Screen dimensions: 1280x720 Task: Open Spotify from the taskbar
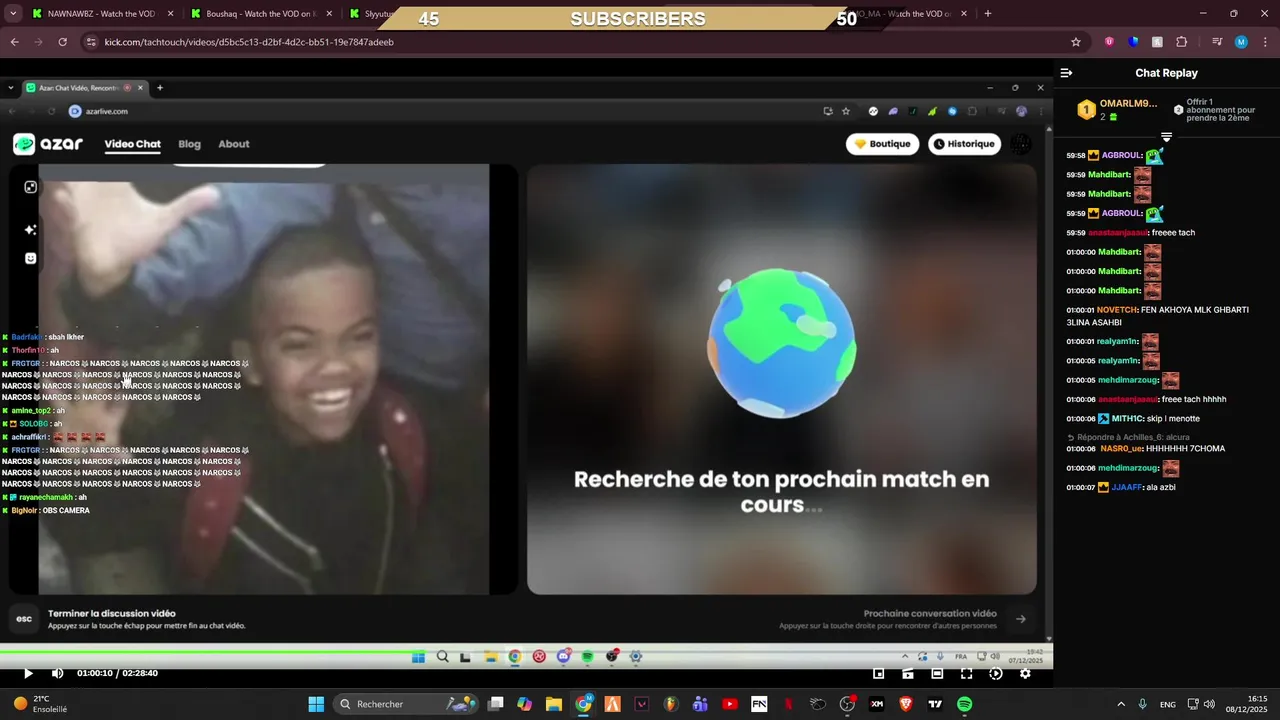click(964, 704)
